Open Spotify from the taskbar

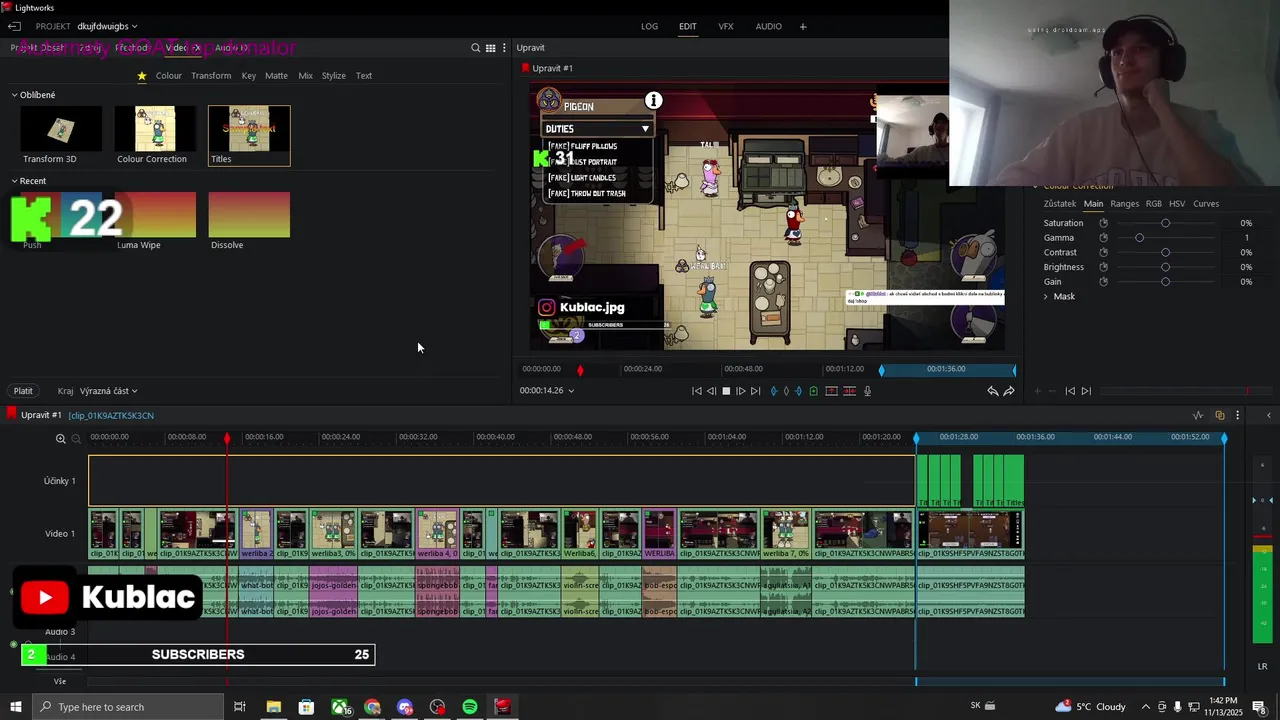[470, 707]
